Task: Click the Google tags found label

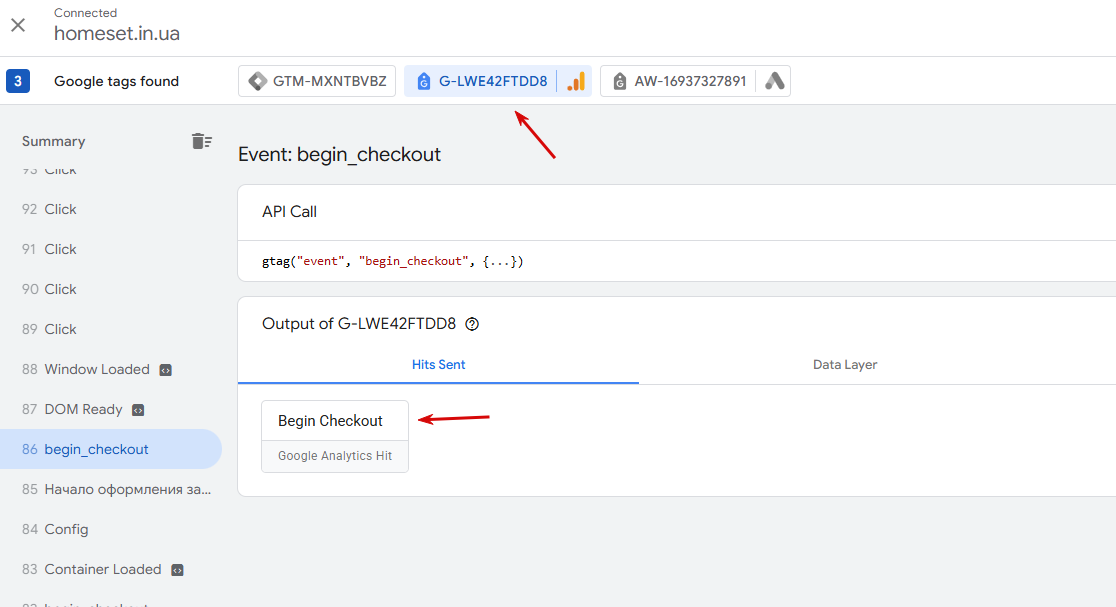Action: (x=117, y=81)
